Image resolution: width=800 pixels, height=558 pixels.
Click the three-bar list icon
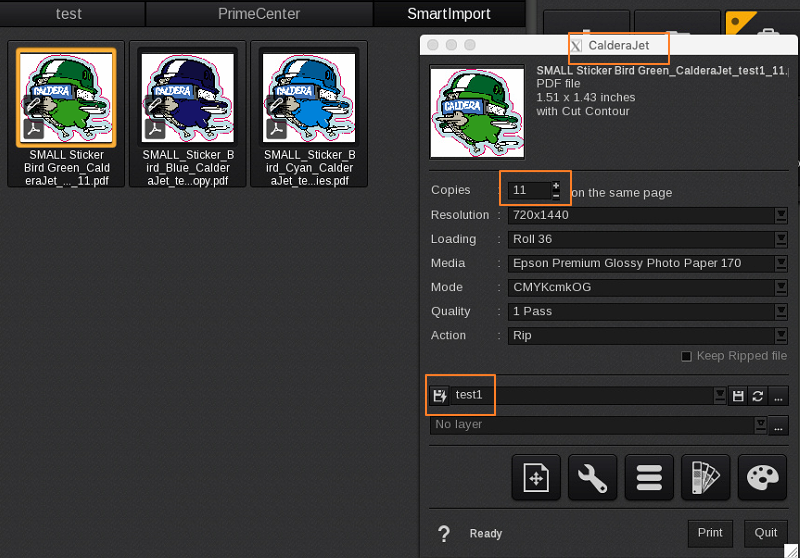pyautogui.click(x=649, y=478)
